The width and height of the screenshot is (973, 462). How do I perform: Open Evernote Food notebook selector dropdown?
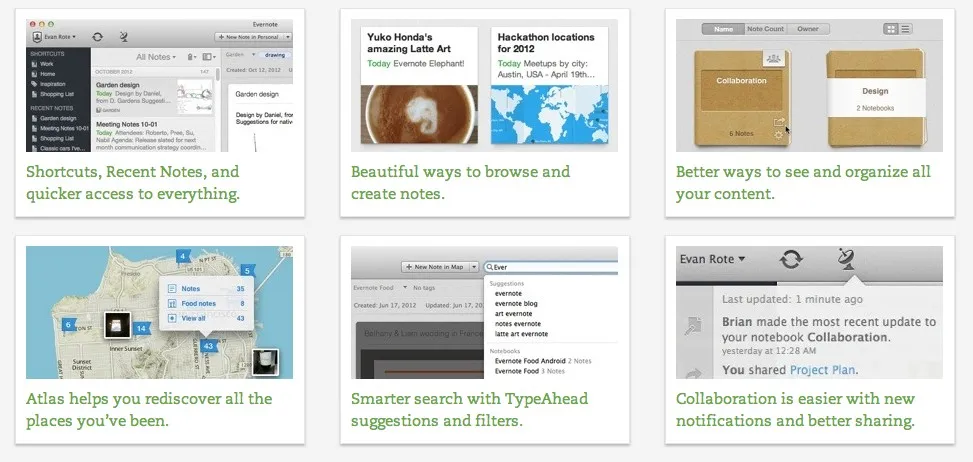381,288
